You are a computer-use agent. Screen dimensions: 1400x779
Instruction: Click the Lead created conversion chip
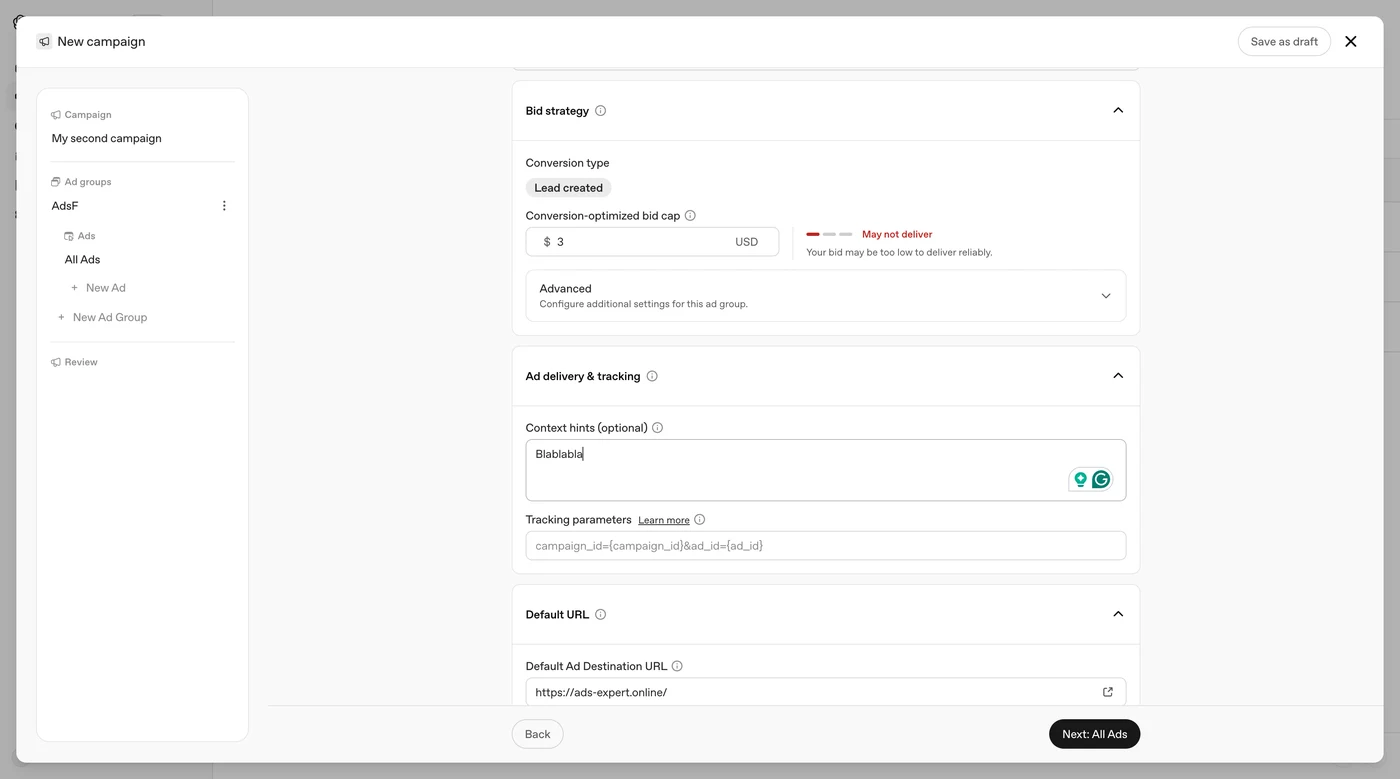569,188
